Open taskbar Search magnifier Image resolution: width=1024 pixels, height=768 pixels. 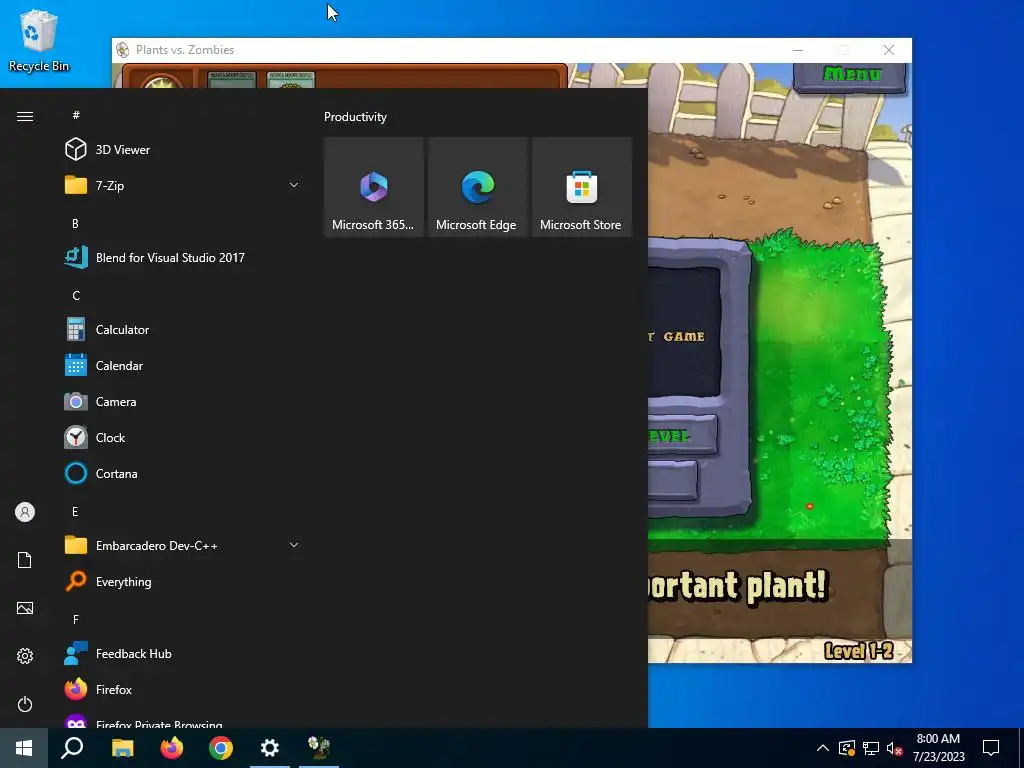click(72, 748)
